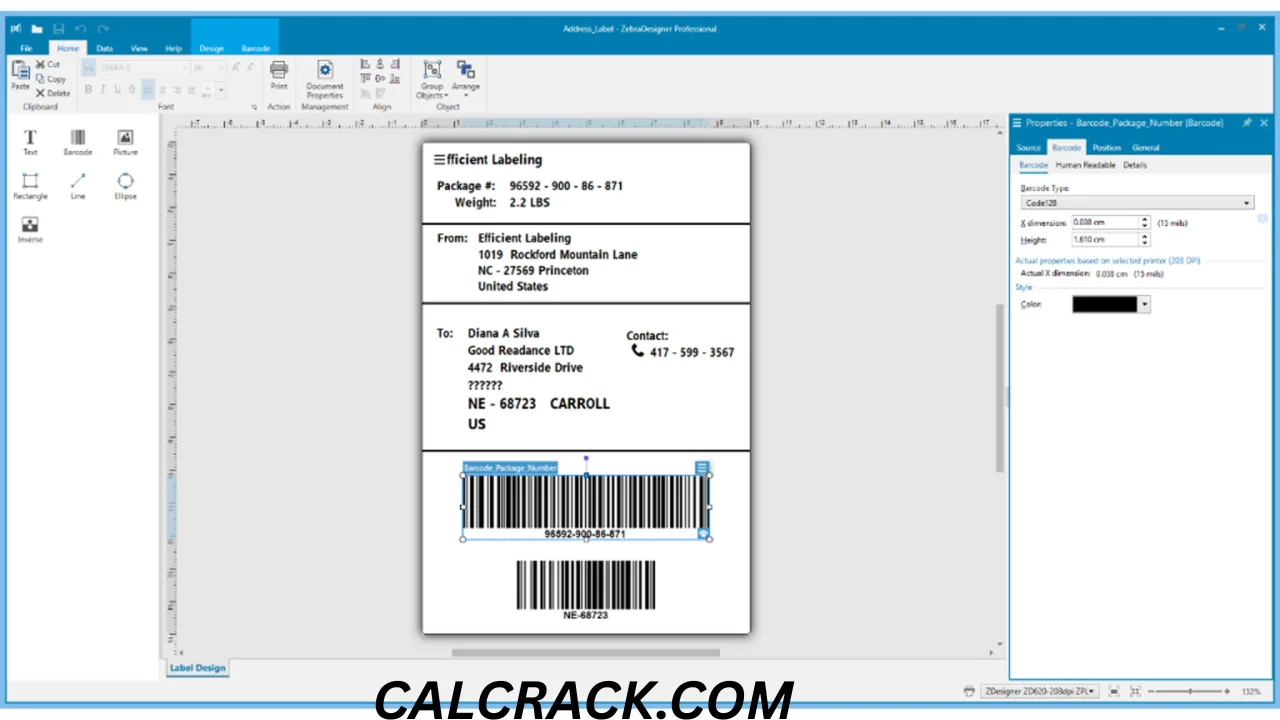
Task: Select the Rectangle tool
Action: 30,186
